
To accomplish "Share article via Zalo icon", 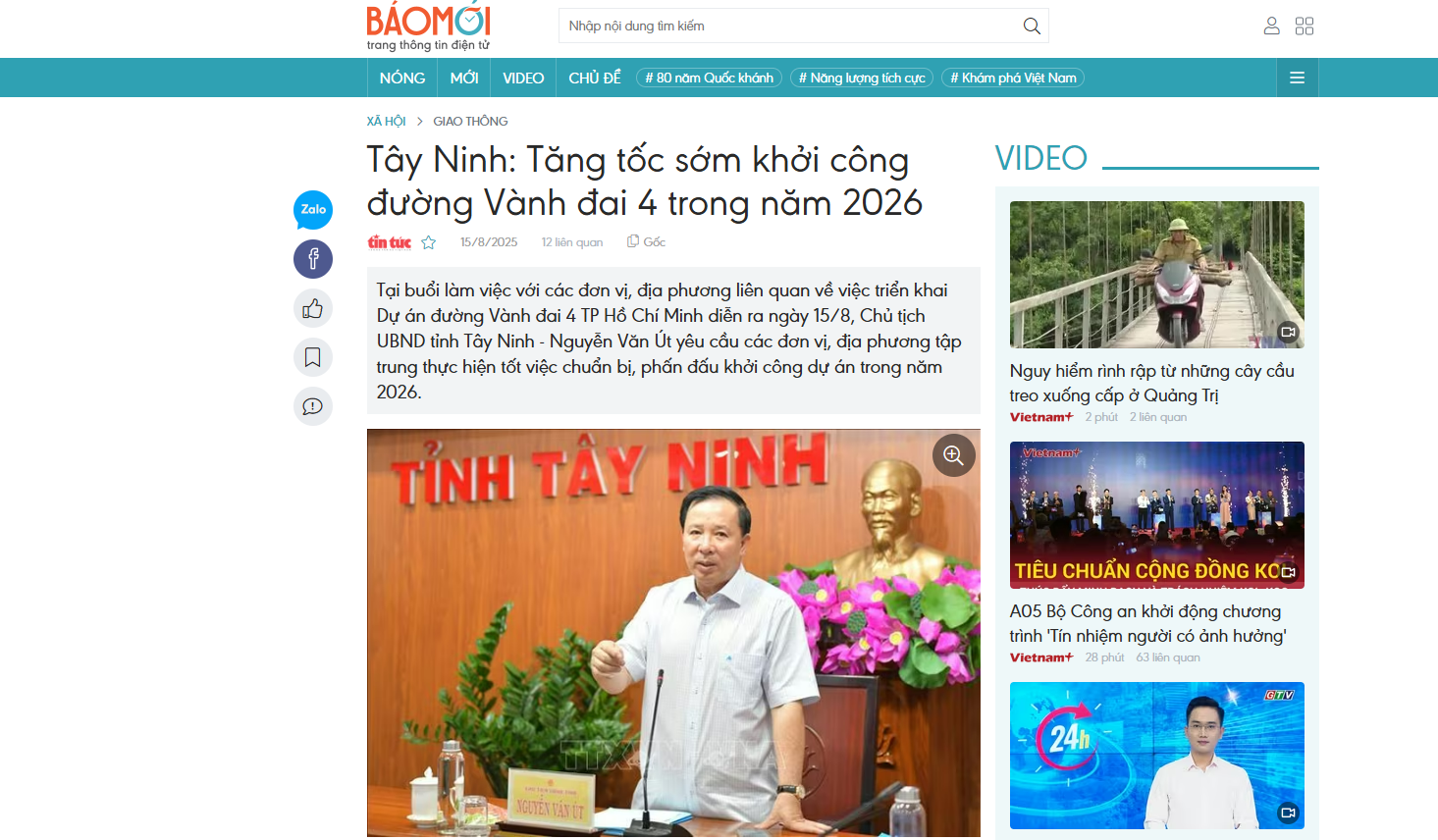I will tap(313, 210).
